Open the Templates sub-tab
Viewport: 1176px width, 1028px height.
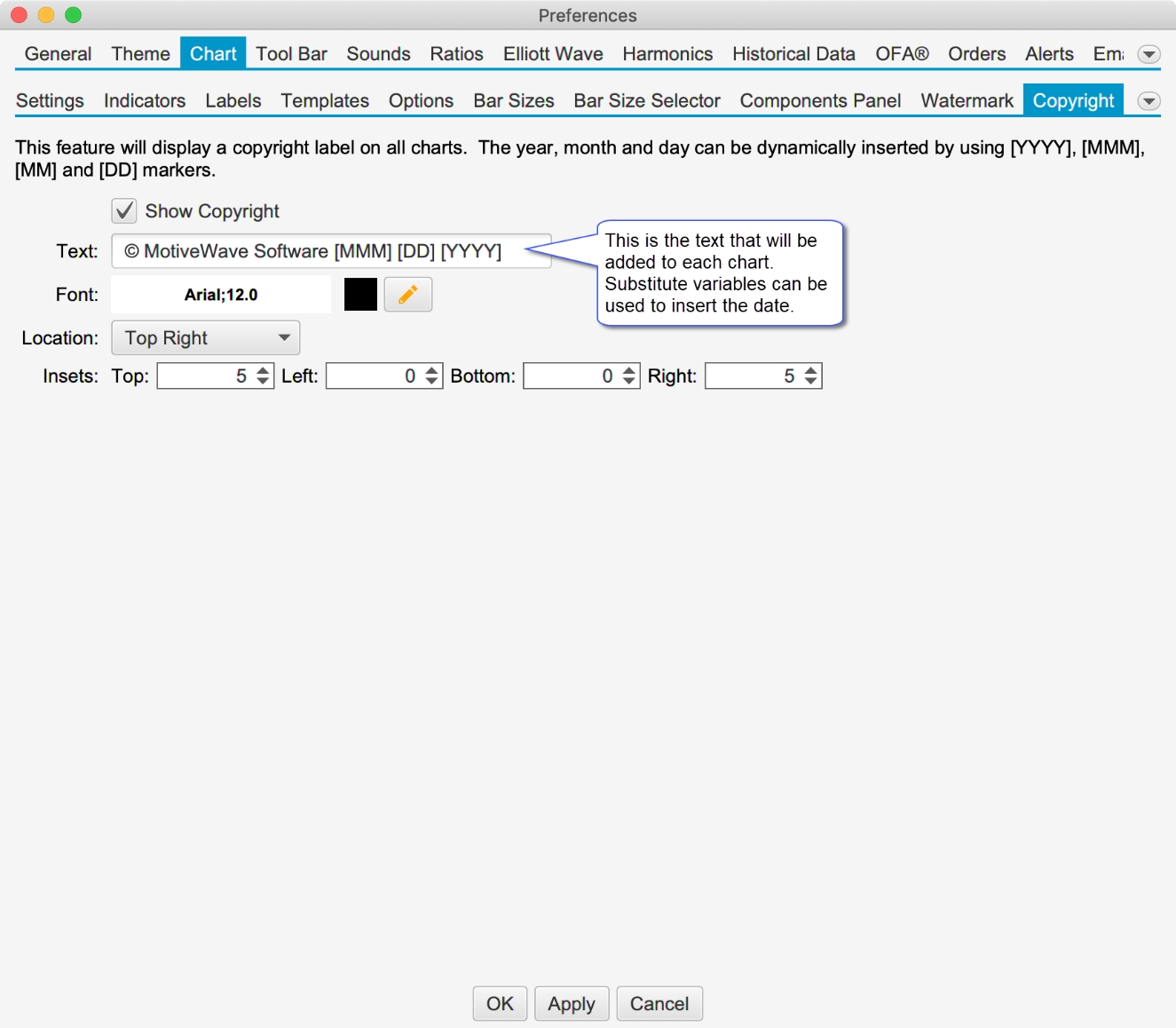coord(325,101)
